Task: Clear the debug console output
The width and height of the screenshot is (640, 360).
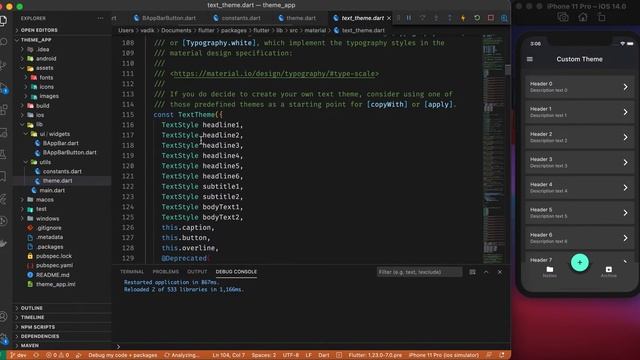Action: click(472, 272)
